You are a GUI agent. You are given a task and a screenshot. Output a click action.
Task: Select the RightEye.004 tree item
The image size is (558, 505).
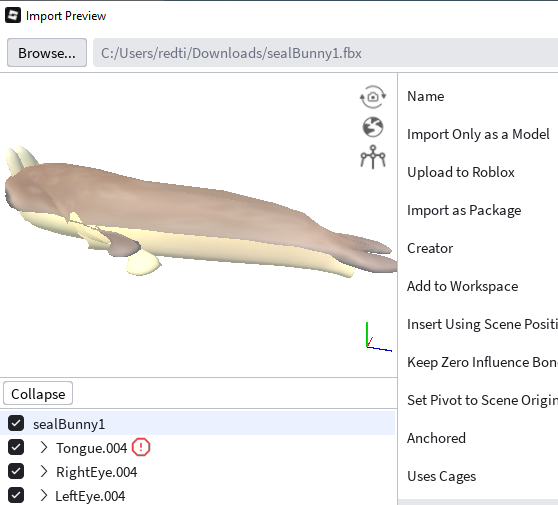[x=96, y=472]
